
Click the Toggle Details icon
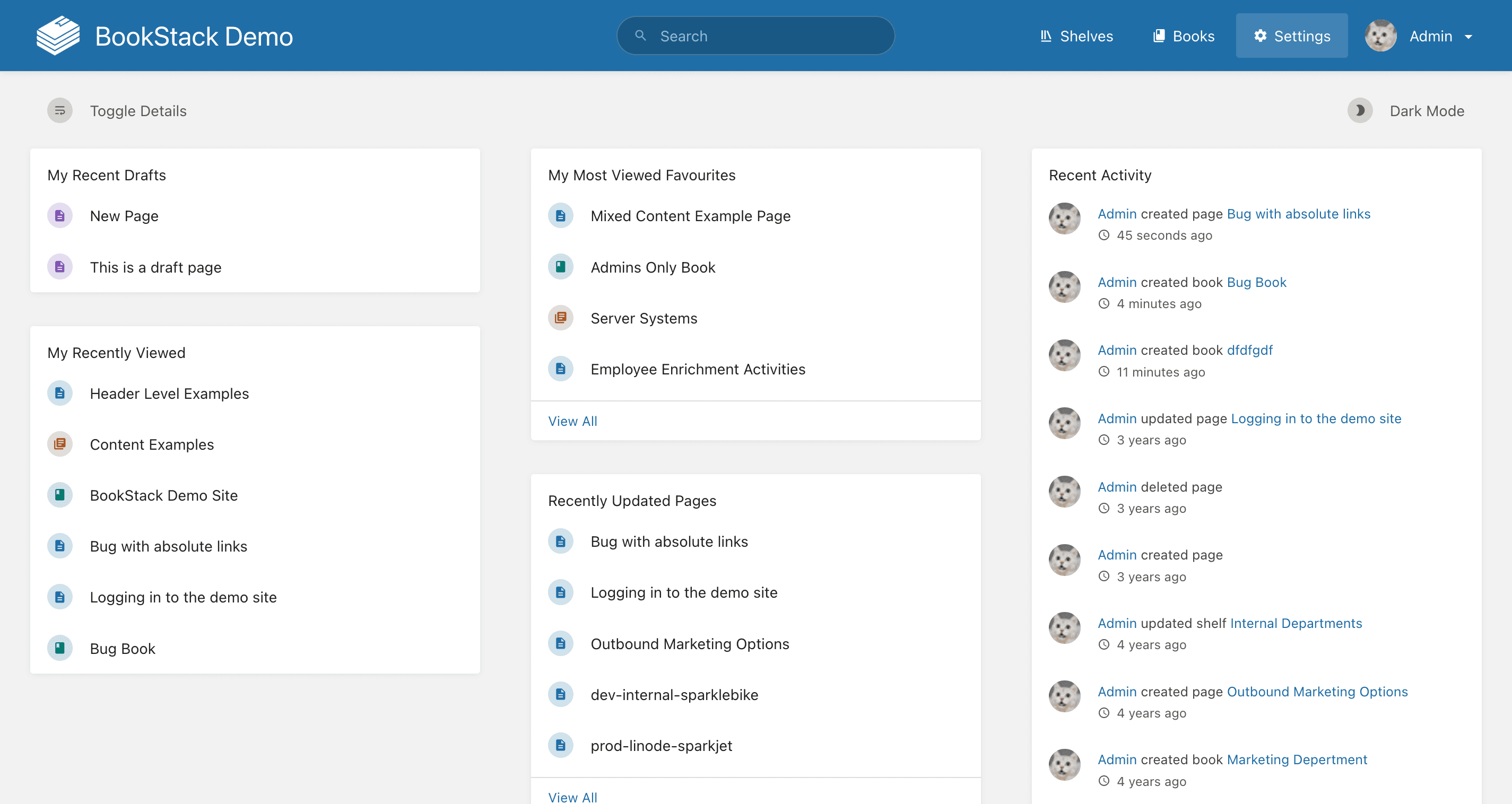(x=60, y=110)
